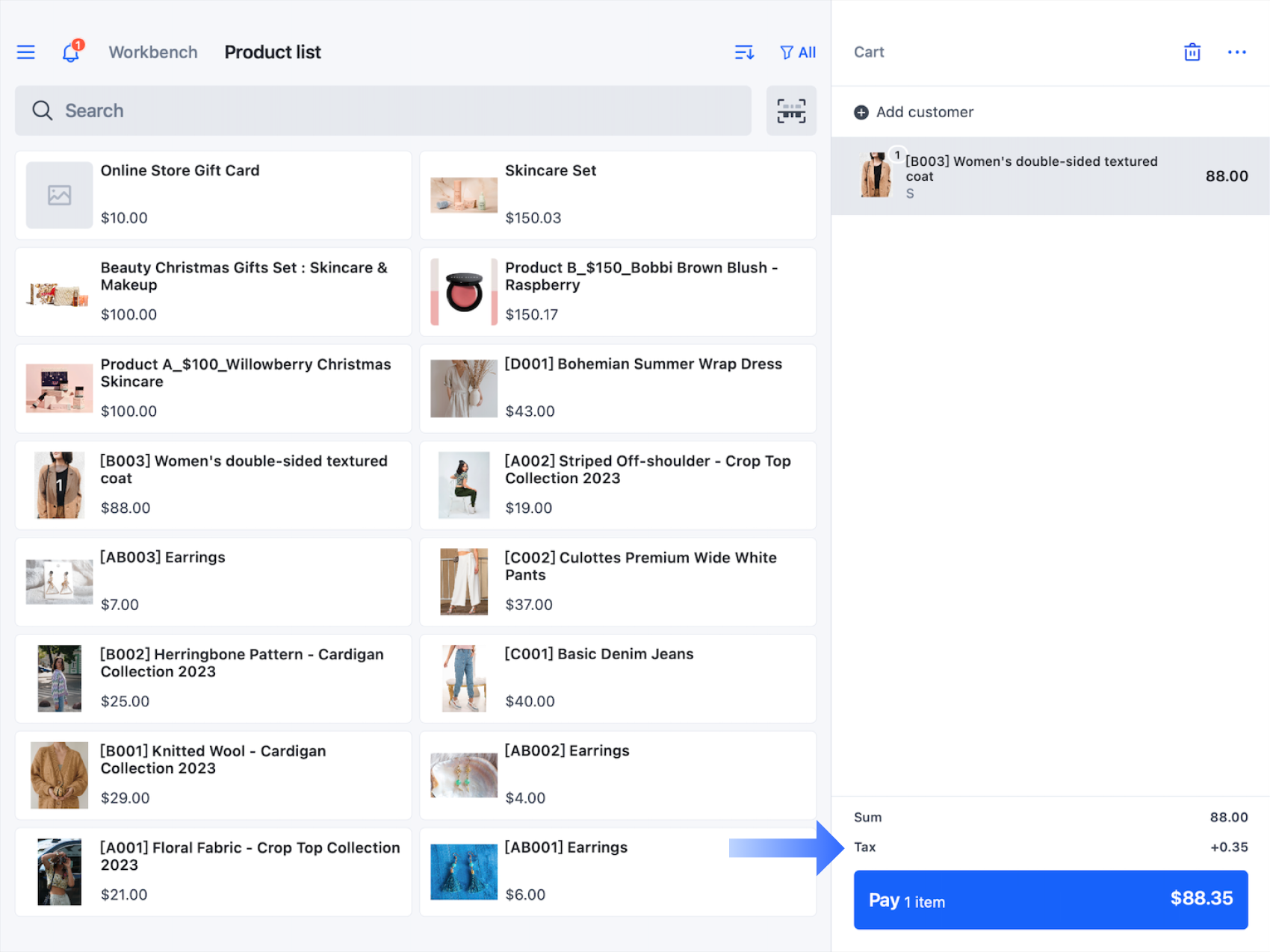Add Skincare Set to cart

618,195
